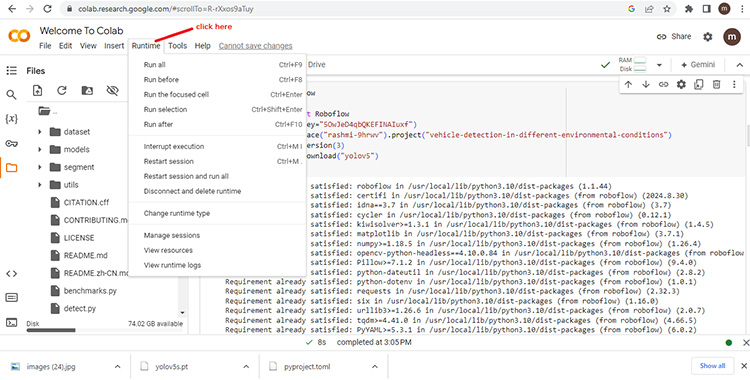Expand the segment folder

[x=40, y=167]
